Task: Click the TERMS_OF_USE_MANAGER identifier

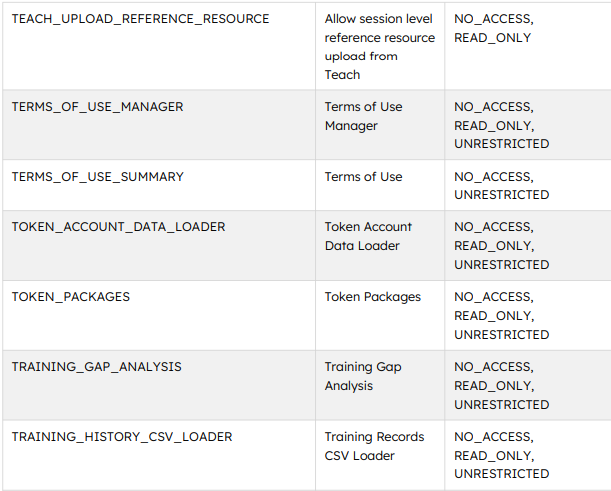Action: point(97,107)
